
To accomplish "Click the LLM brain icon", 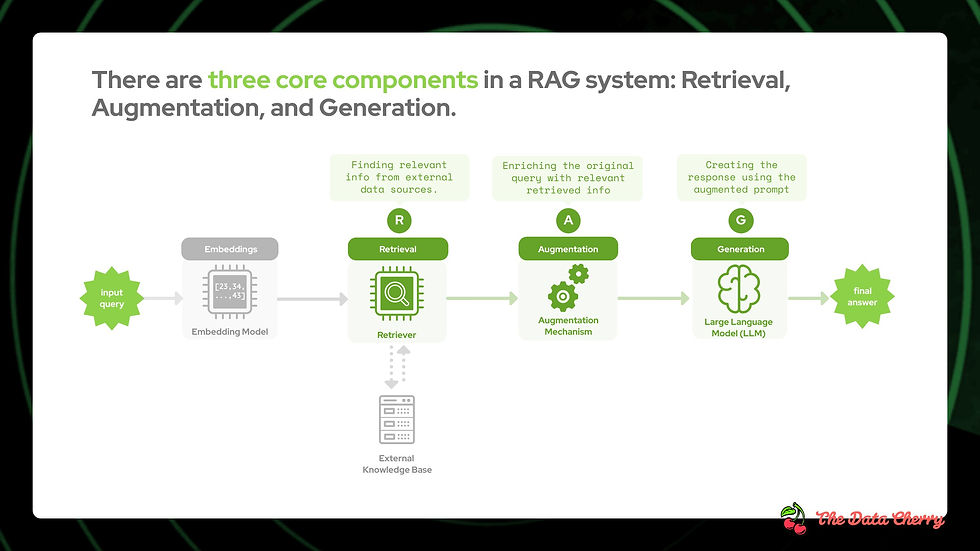I will (739, 289).
